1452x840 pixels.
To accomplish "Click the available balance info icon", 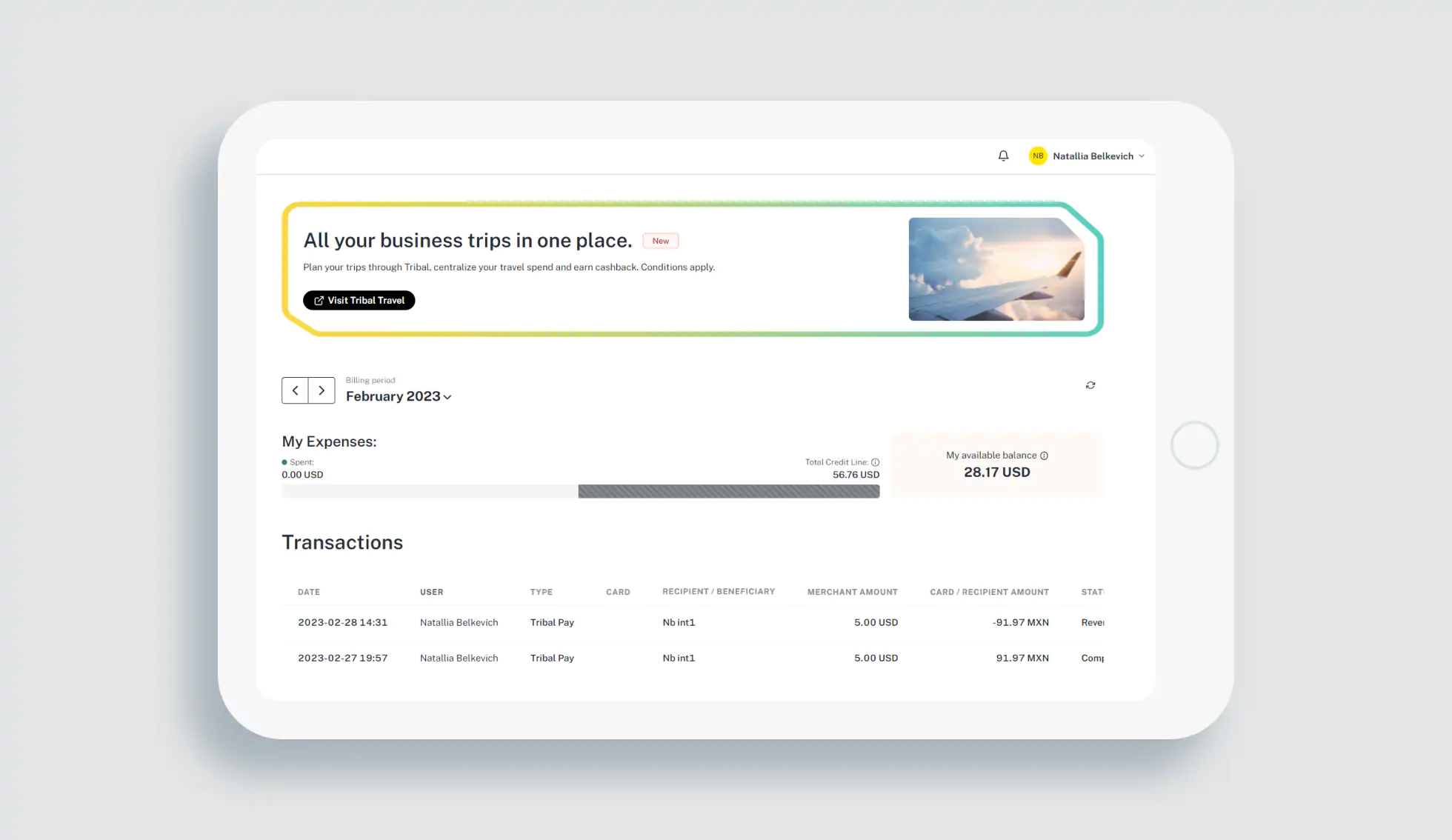I will [1044, 456].
